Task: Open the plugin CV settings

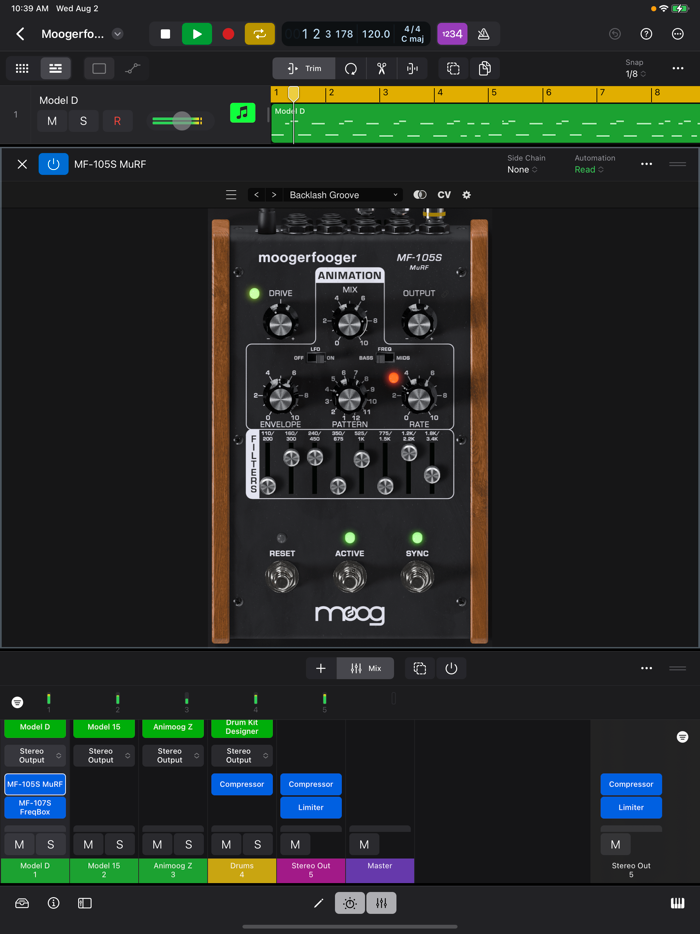Action: tap(444, 195)
